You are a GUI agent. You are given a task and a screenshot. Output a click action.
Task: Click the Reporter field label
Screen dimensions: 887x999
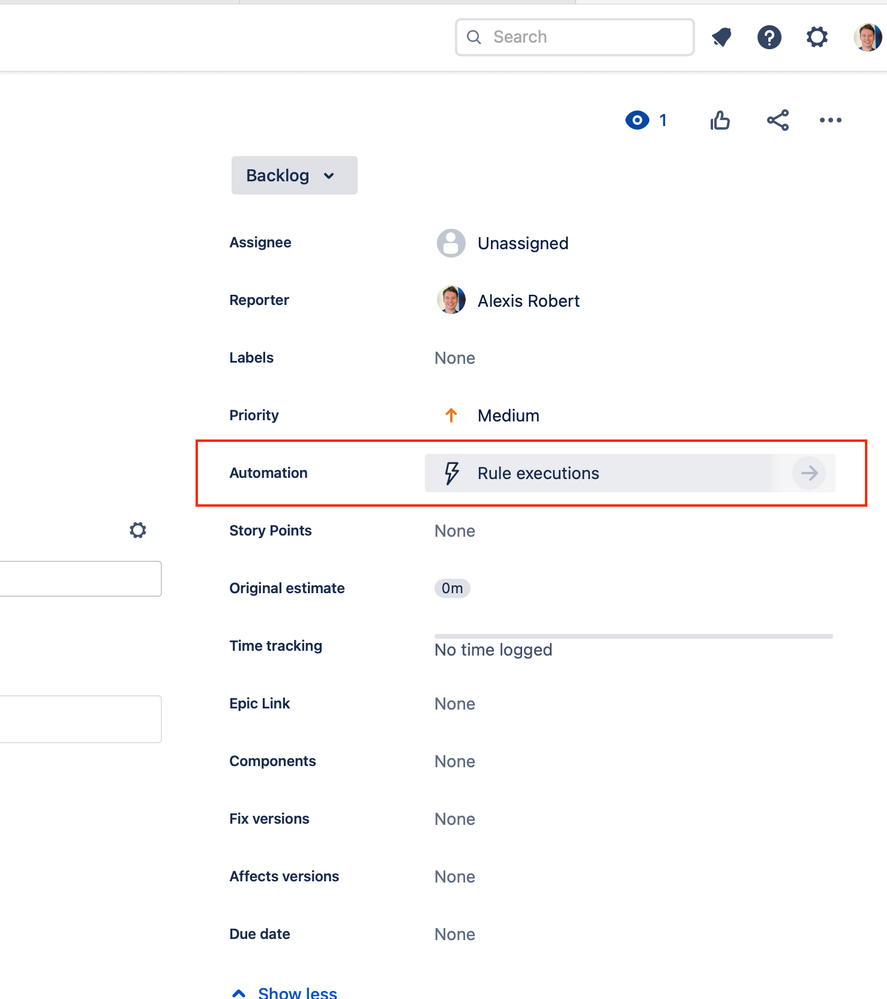point(259,300)
